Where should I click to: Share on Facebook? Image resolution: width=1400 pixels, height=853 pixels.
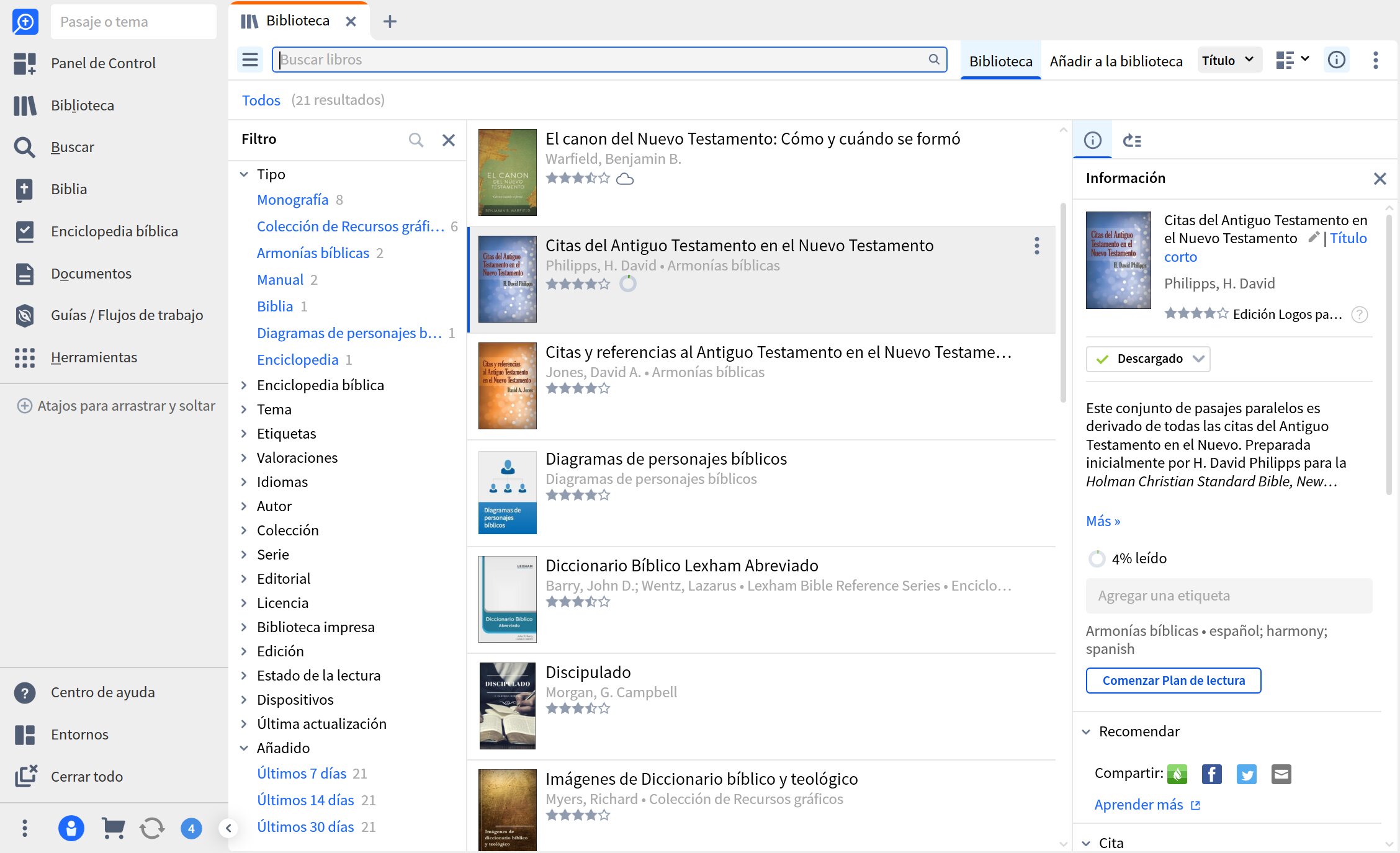[x=1212, y=774]
